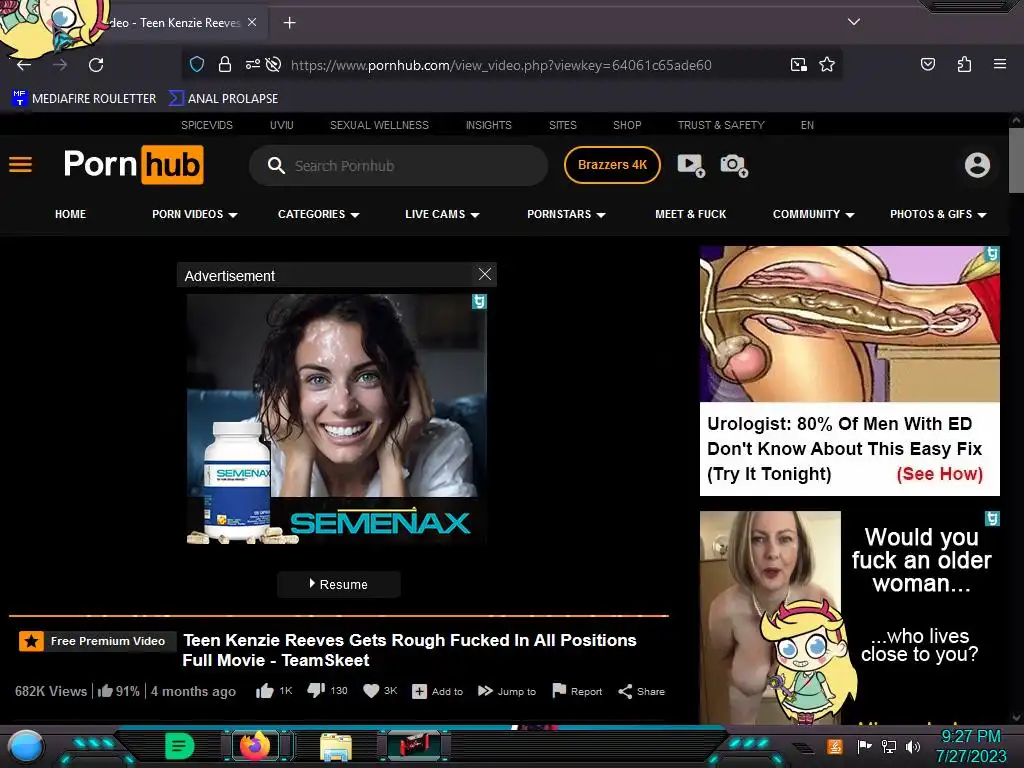Open the Trust & Safety link
The height and width of the screenshot is (768, 1024).
coord(720,125)
